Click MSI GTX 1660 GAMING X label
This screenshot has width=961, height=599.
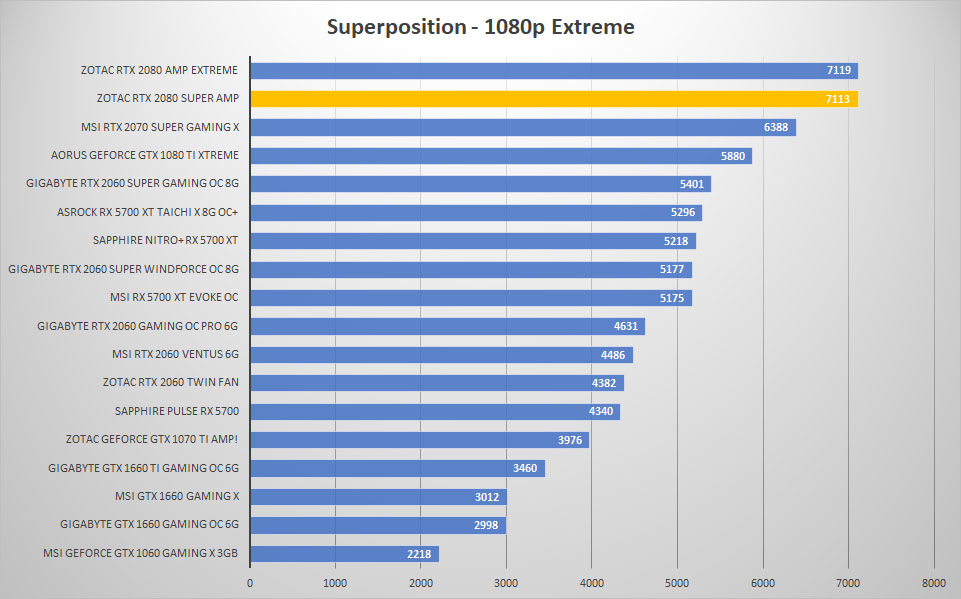tap(177, 496)
